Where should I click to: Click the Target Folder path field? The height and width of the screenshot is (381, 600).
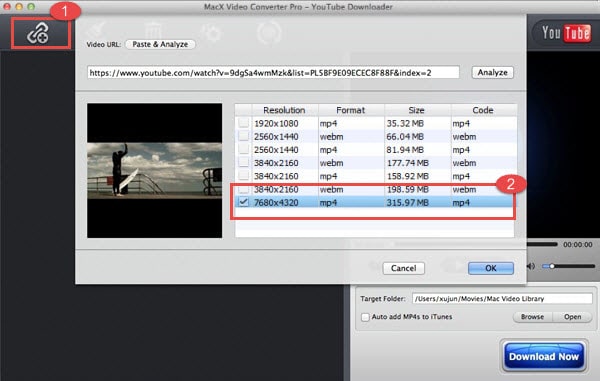[x=502, y=299]
